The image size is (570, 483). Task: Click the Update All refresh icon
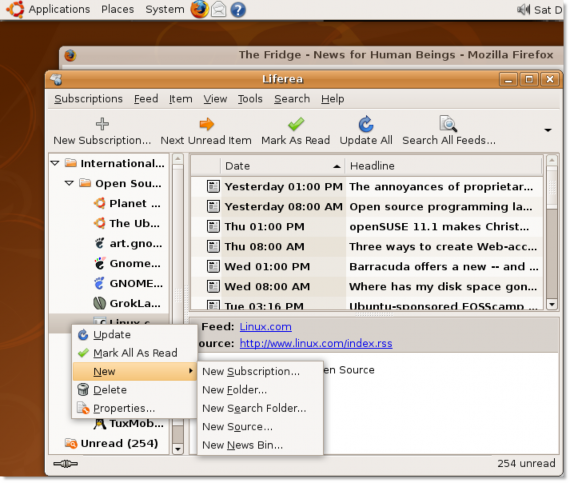point(366,124)
